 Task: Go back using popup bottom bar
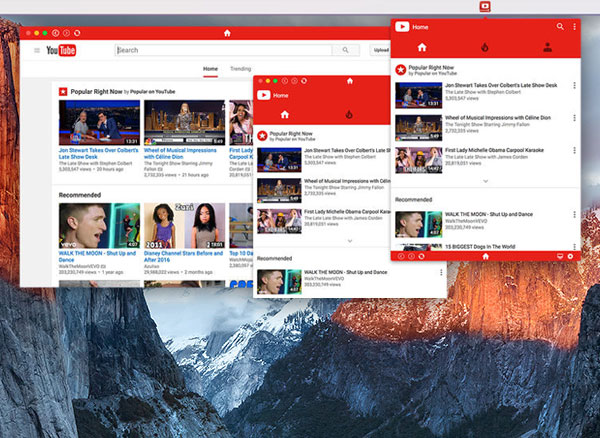pyautogui.click(x=401, y=256)
